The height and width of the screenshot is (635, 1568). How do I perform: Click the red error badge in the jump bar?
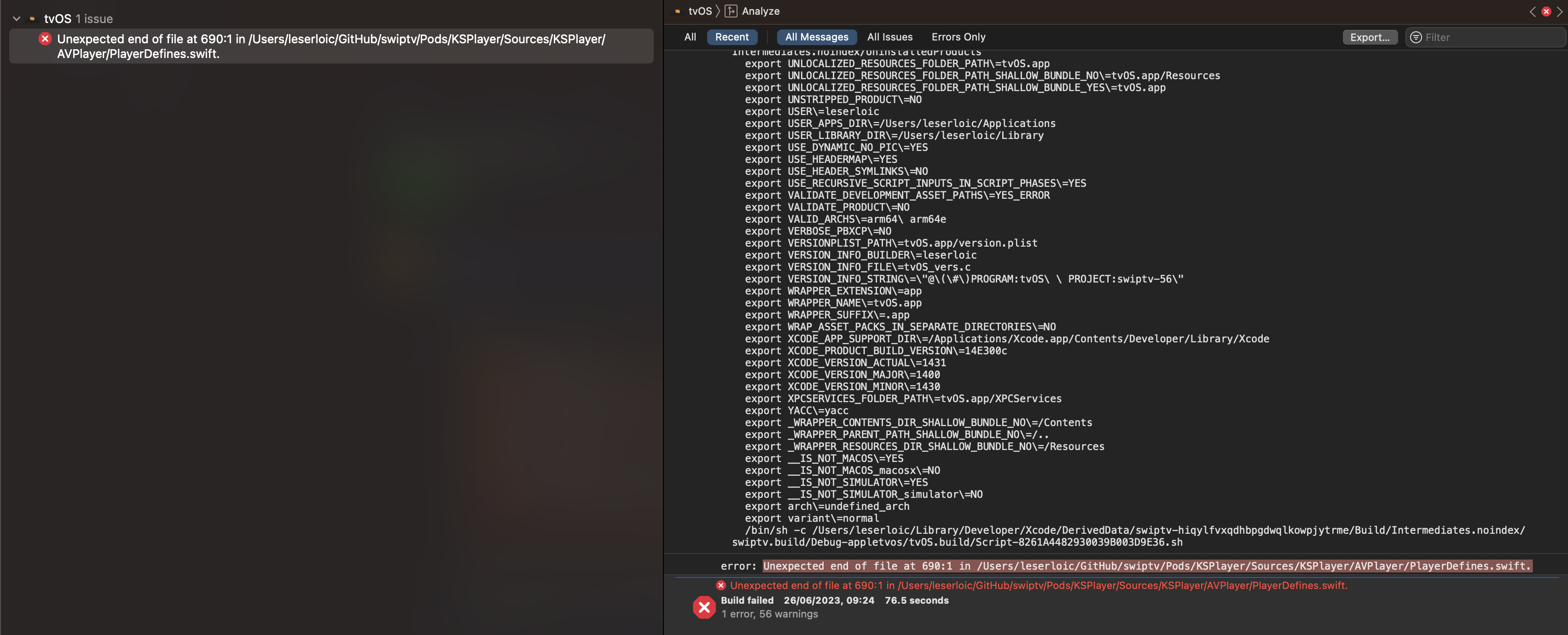click(1545, 11)
